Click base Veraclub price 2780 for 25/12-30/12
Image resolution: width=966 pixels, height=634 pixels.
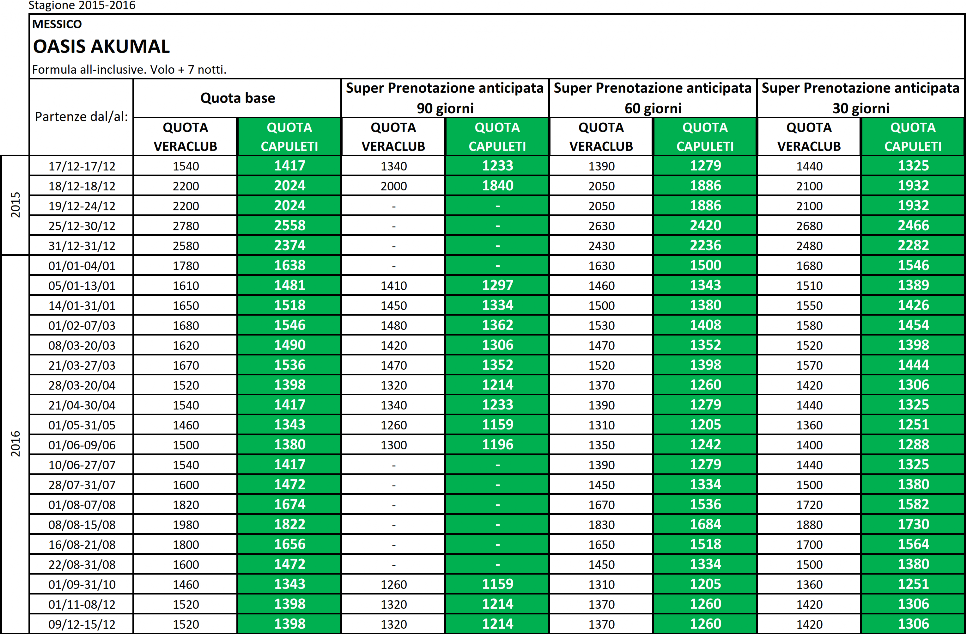click(x=185, y=226)
